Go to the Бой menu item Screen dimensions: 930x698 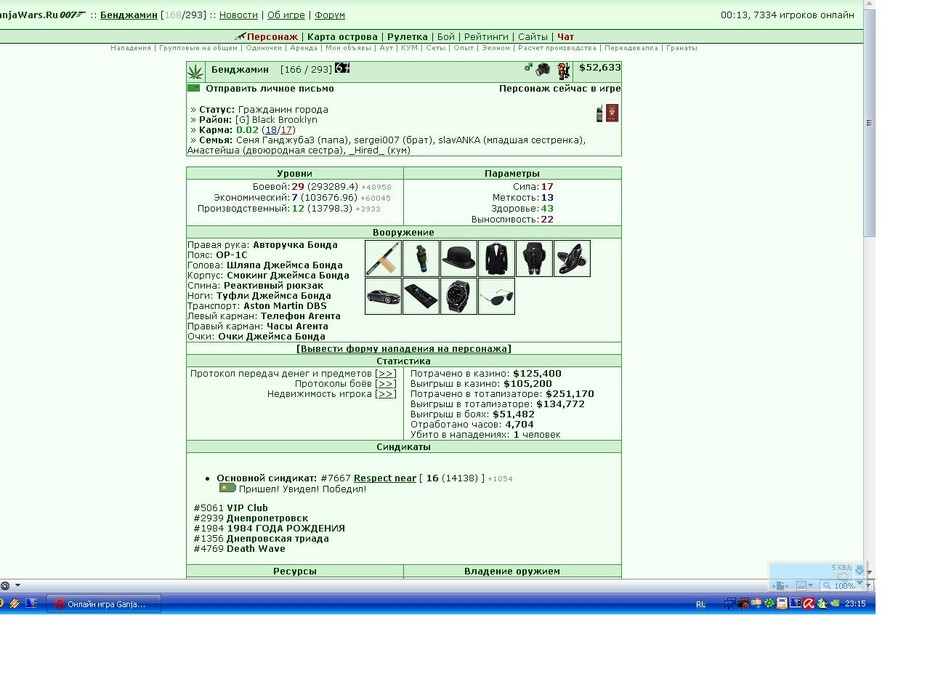(446, 37)
